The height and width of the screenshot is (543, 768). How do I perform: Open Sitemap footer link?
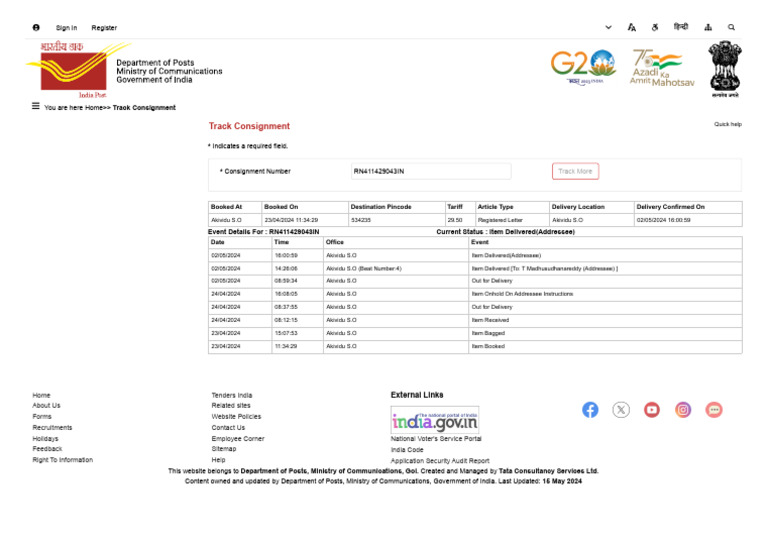coord(224,449)
